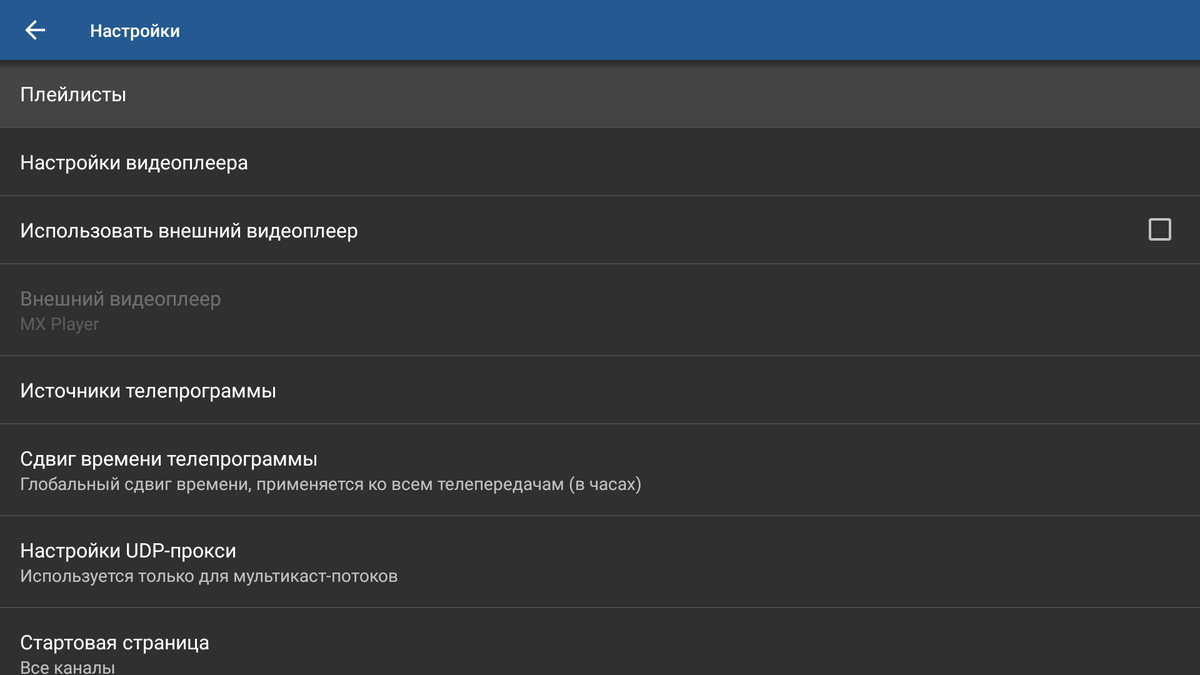Tap the Настройки title in the header
The width and height of the screenshot is (1200, 675).
(137, 30)
